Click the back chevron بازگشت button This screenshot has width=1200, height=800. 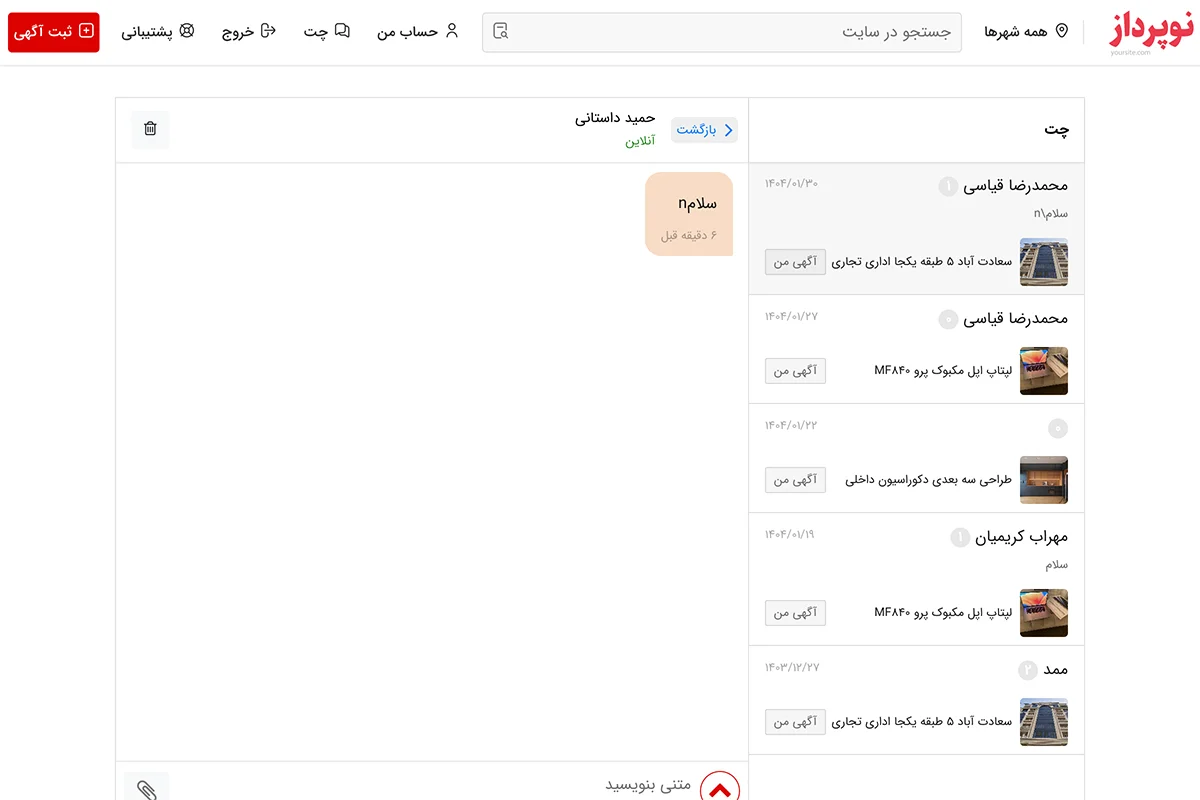[705, 130]
